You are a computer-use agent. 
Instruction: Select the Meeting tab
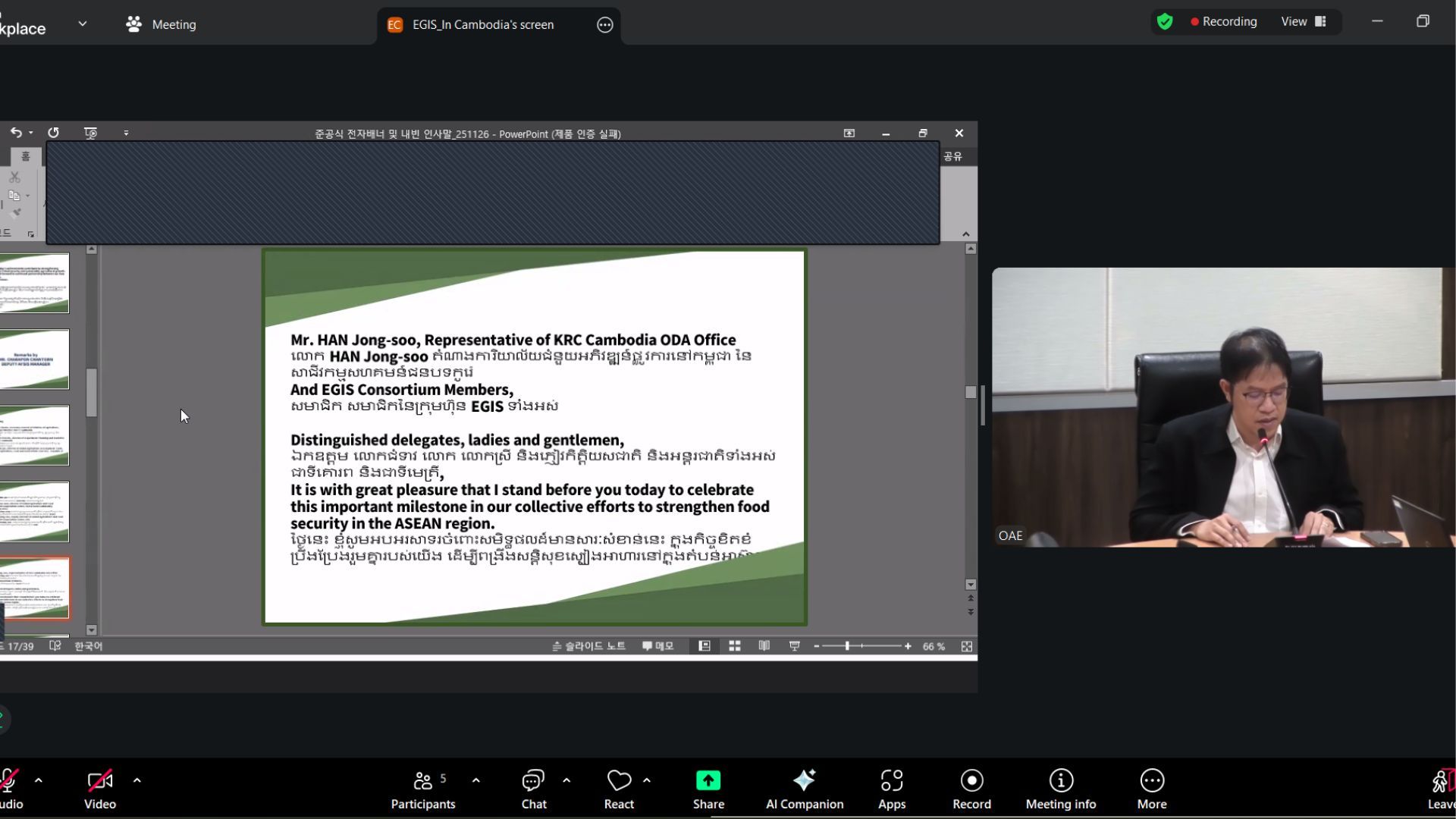(161, 24)
